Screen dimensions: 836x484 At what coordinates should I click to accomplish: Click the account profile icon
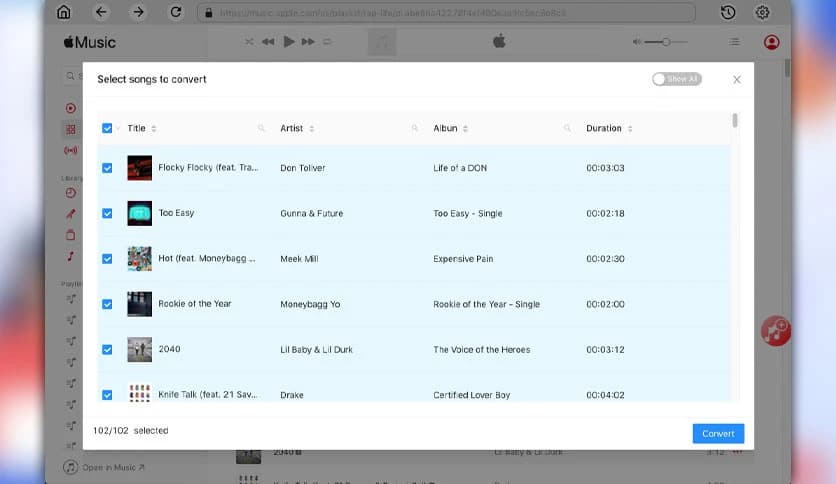point(771,42)
